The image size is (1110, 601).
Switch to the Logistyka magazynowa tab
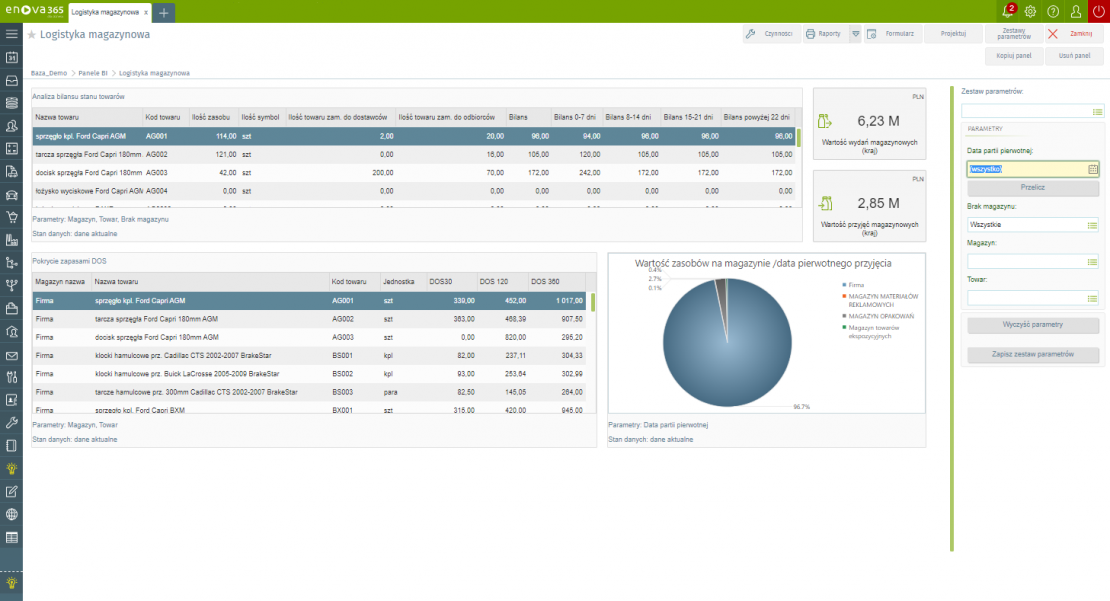pyautogui.click(x=104, y=11)
